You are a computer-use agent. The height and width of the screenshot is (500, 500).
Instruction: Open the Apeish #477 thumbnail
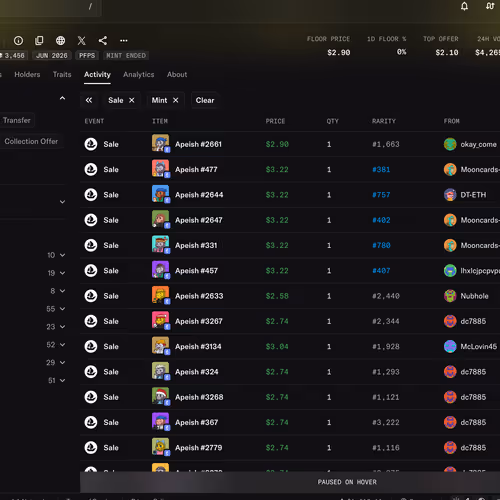(x=160, y=168)
